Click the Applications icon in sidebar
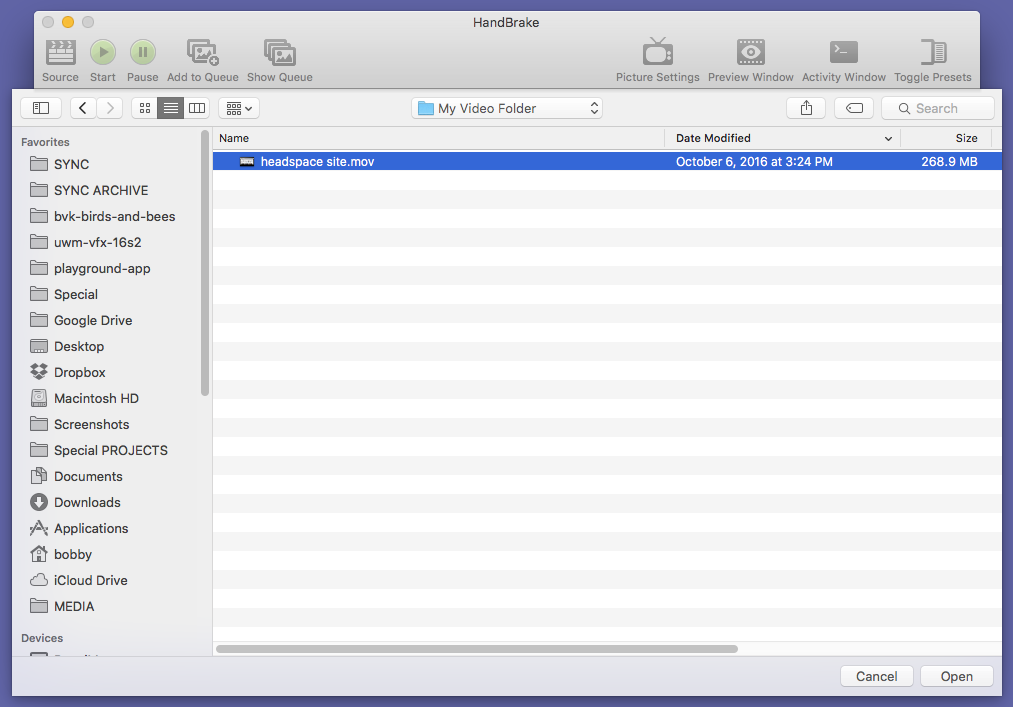The image size is (1013, 707). click(x=39, y=528)
